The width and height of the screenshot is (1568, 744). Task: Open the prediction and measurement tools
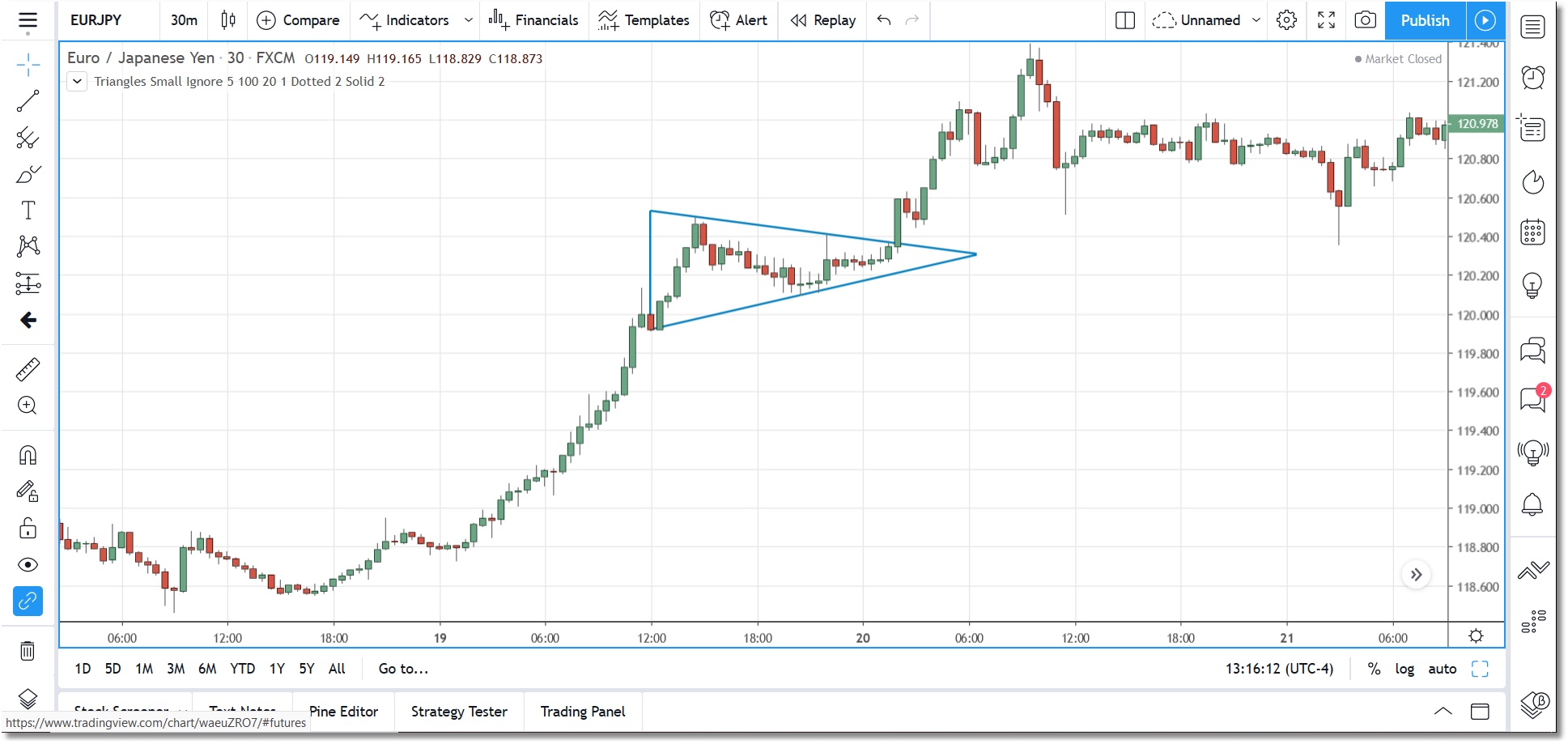(x=28, y=283)
